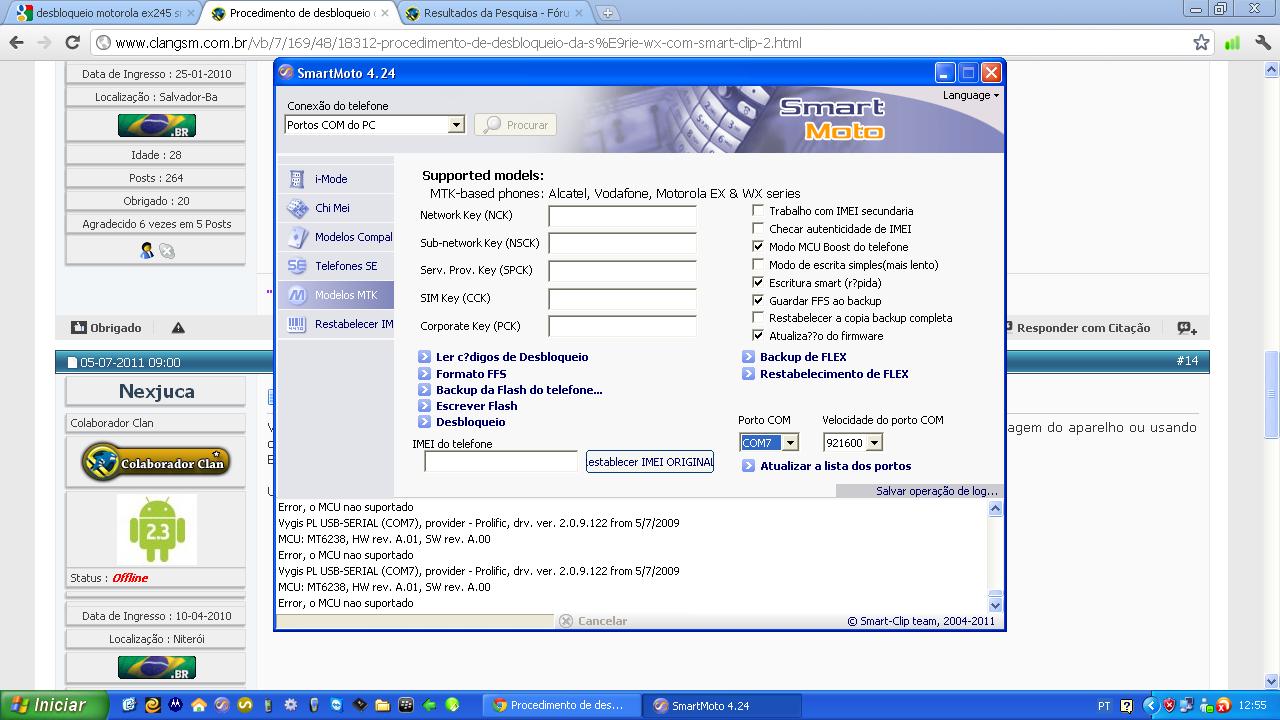Click the Escrever Flash action
Screen dimensions: 1280x720
tap(476, 406)
